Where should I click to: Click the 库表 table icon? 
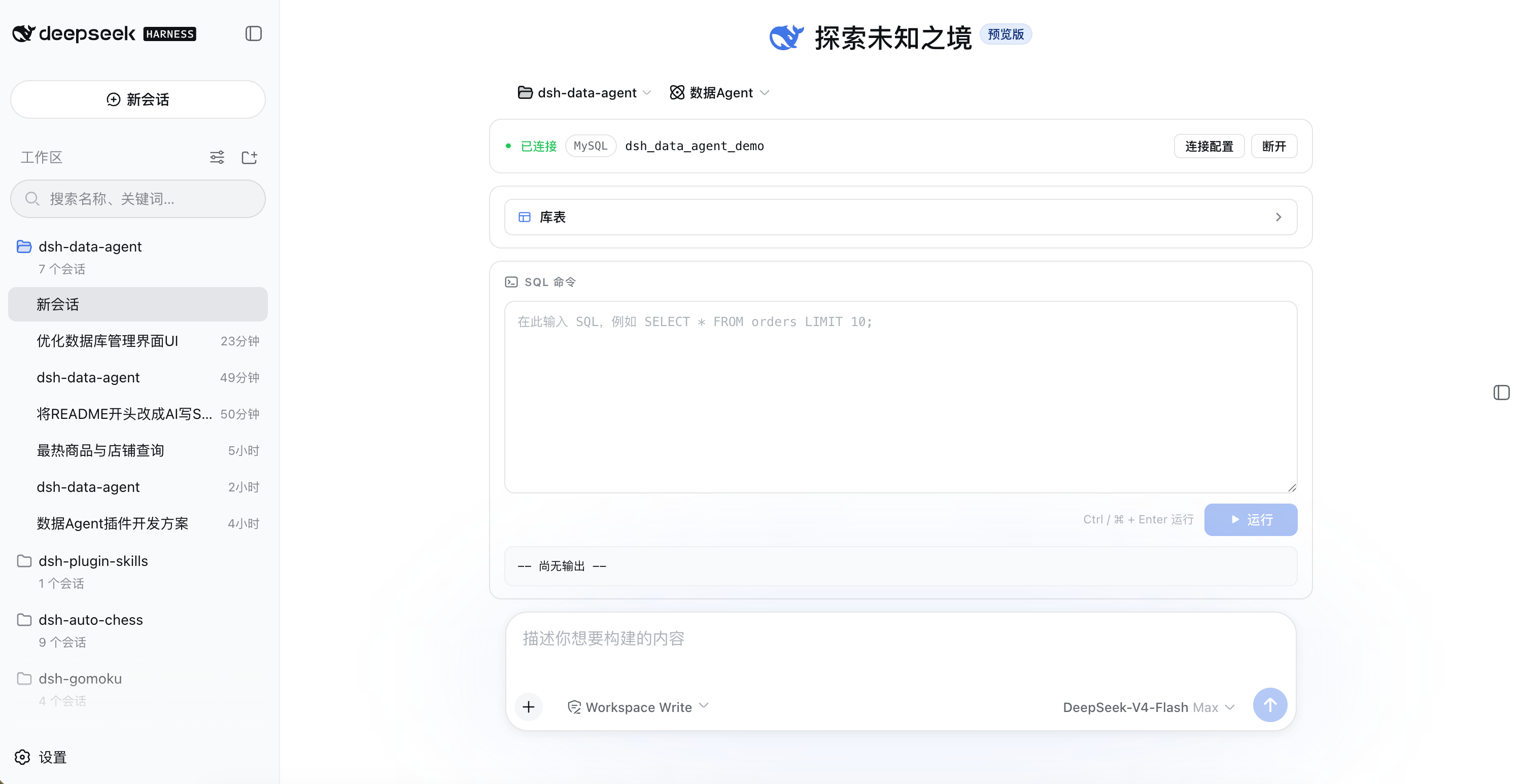[524, 217]
